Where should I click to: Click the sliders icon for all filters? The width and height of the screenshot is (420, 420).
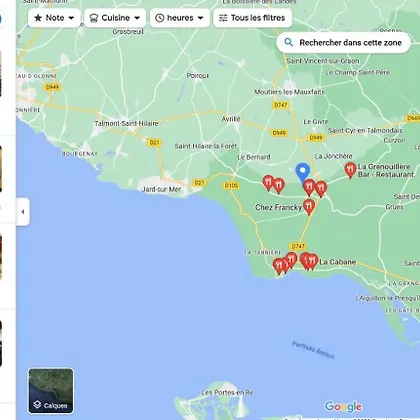pos(223,18)
